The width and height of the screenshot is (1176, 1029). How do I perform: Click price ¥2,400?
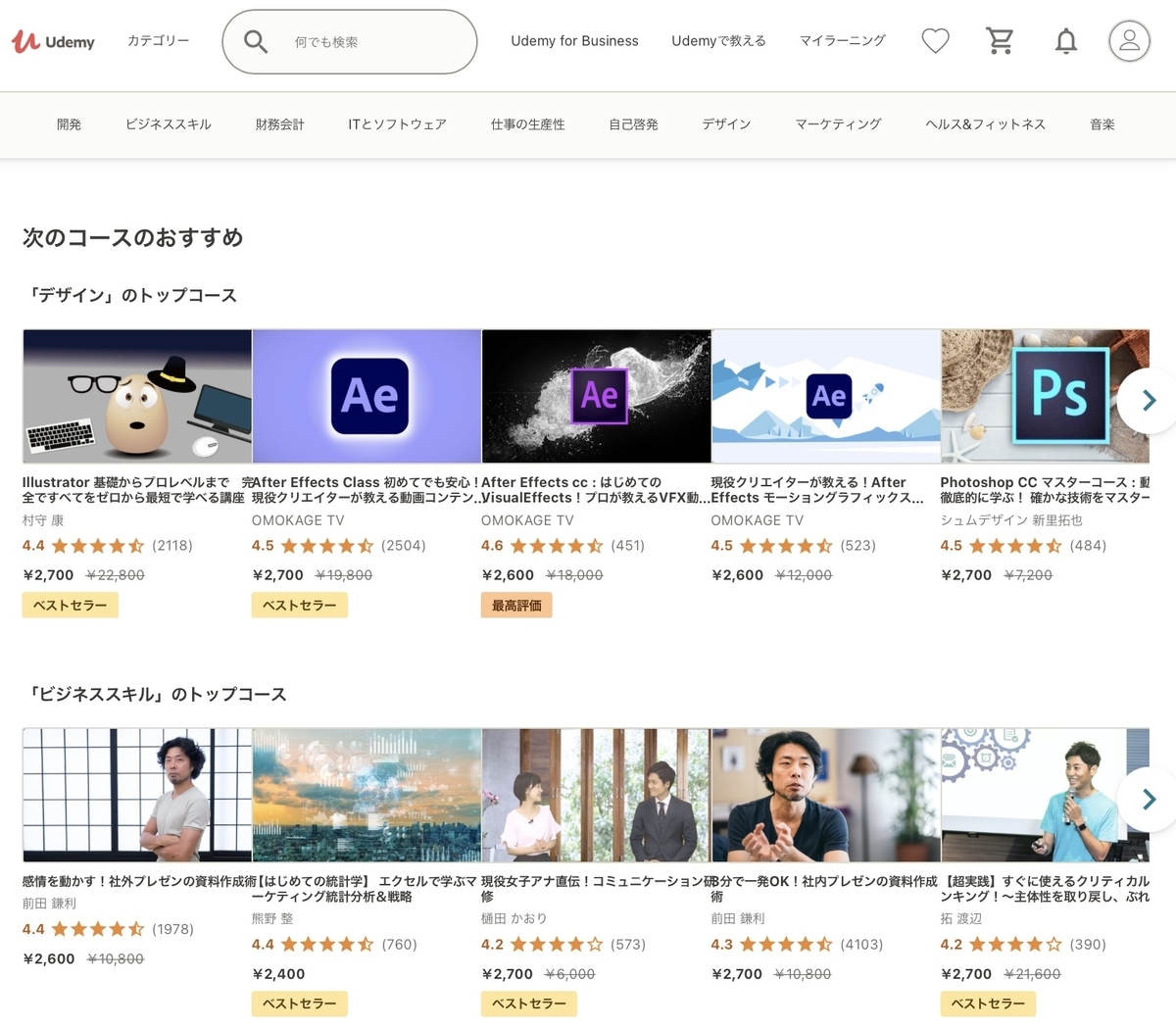click(x=278, y=974)
